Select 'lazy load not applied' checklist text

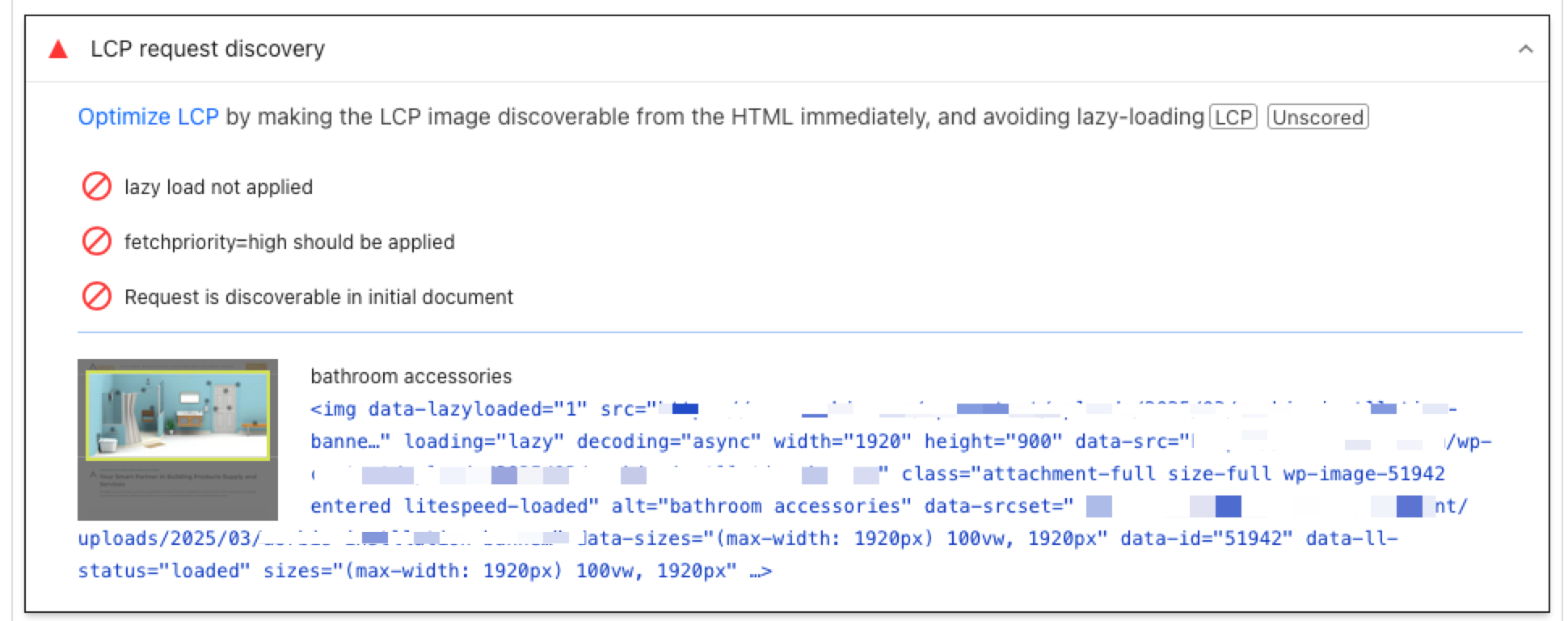[x=218, y=187]
